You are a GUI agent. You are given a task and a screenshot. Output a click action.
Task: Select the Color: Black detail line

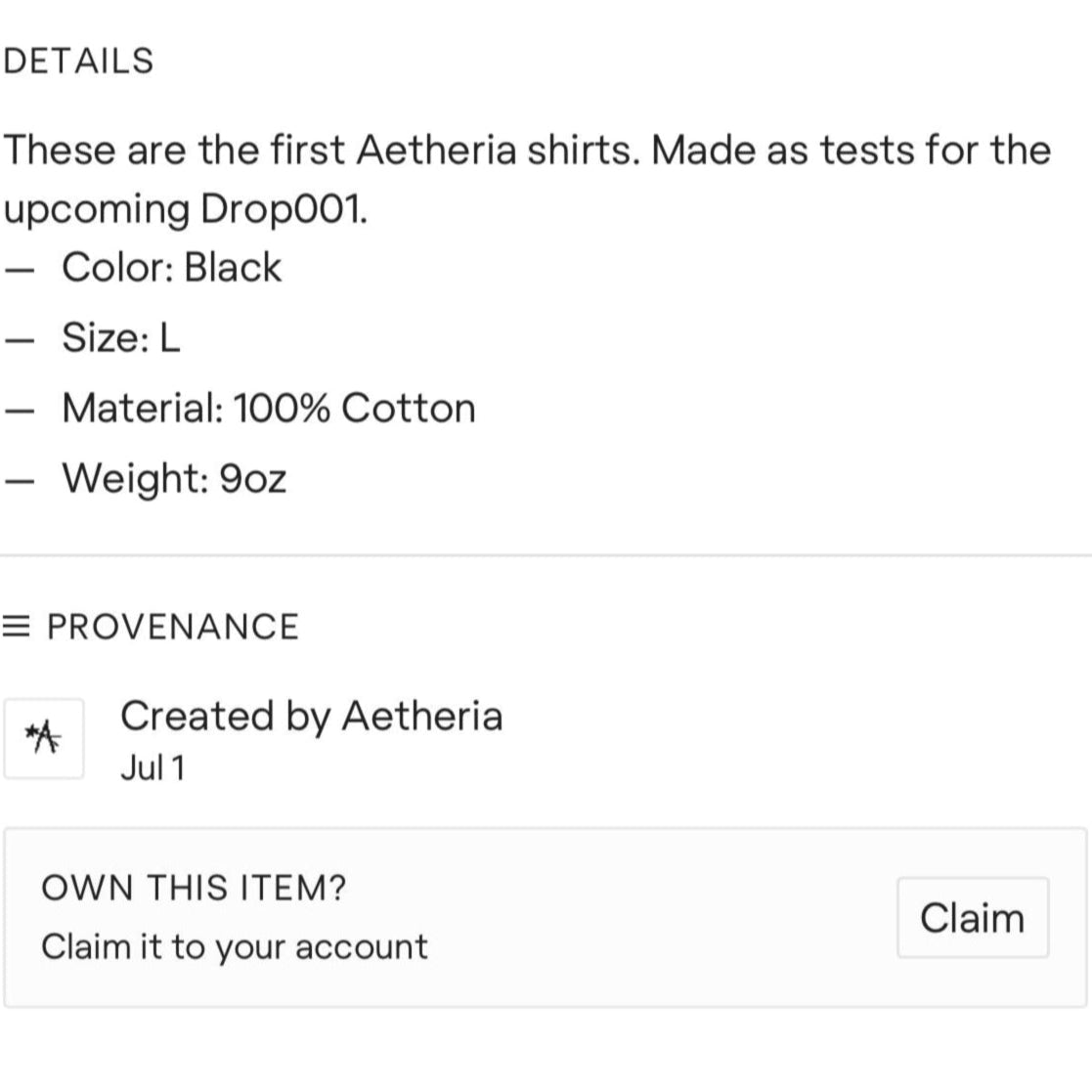[171, 267]
